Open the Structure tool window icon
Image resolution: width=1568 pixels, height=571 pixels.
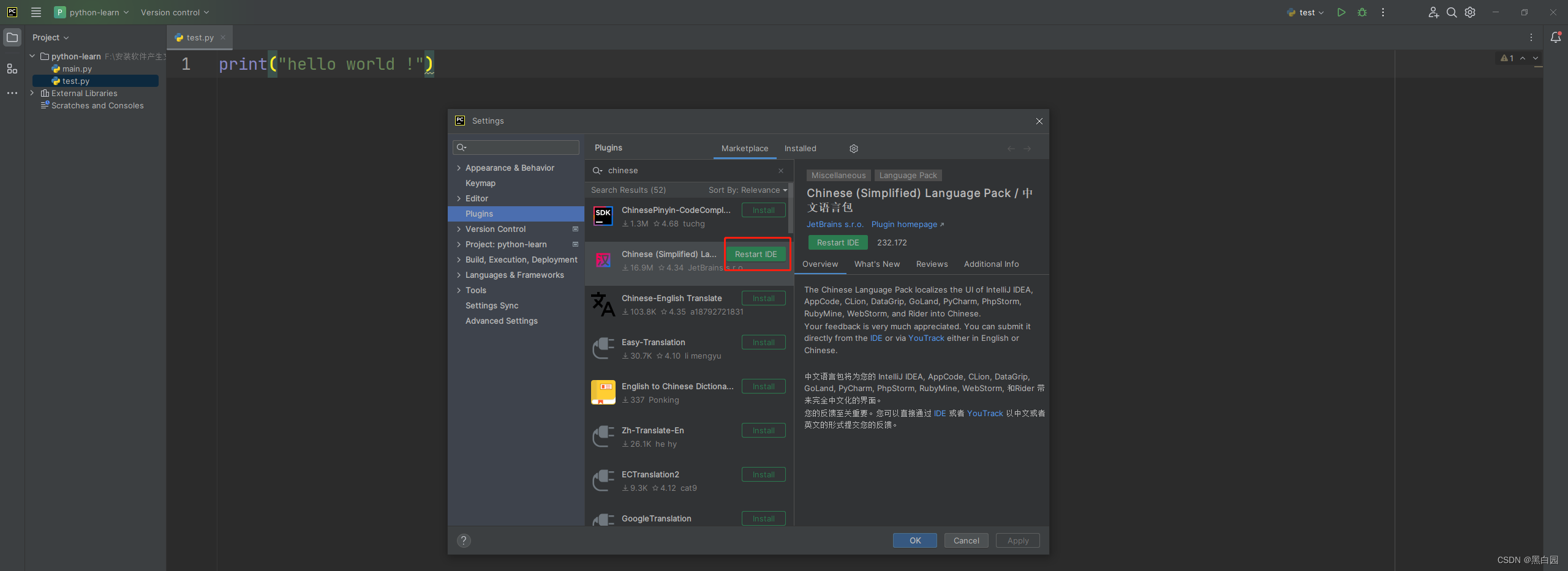click(x=12, y=69)
